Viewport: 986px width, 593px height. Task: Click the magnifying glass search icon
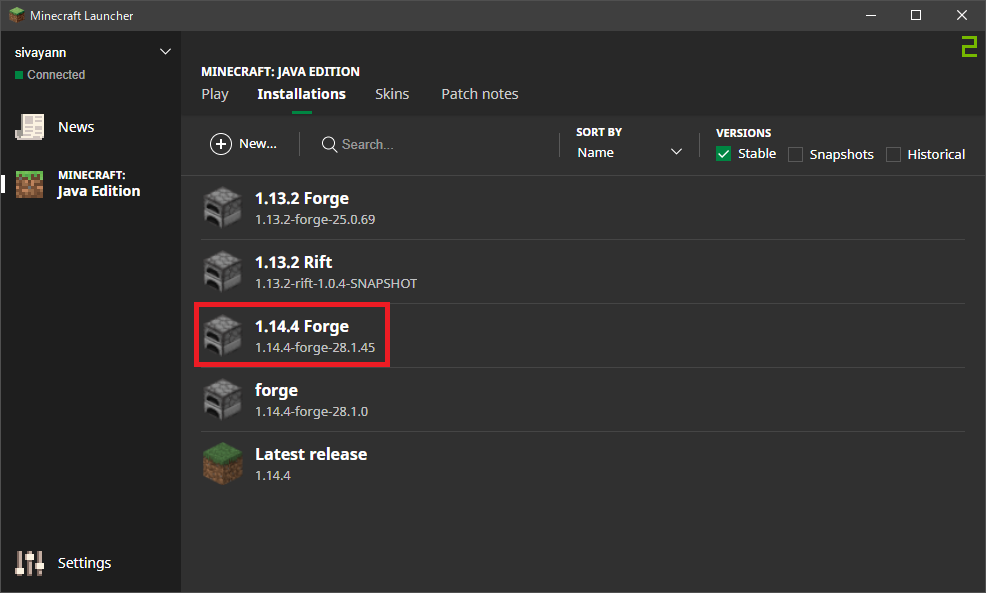click(x=329, y=145)
